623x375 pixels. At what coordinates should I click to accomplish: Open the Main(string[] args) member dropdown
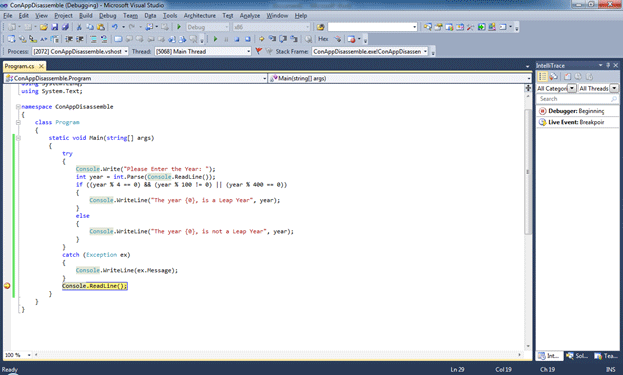(x=528, y=78)
